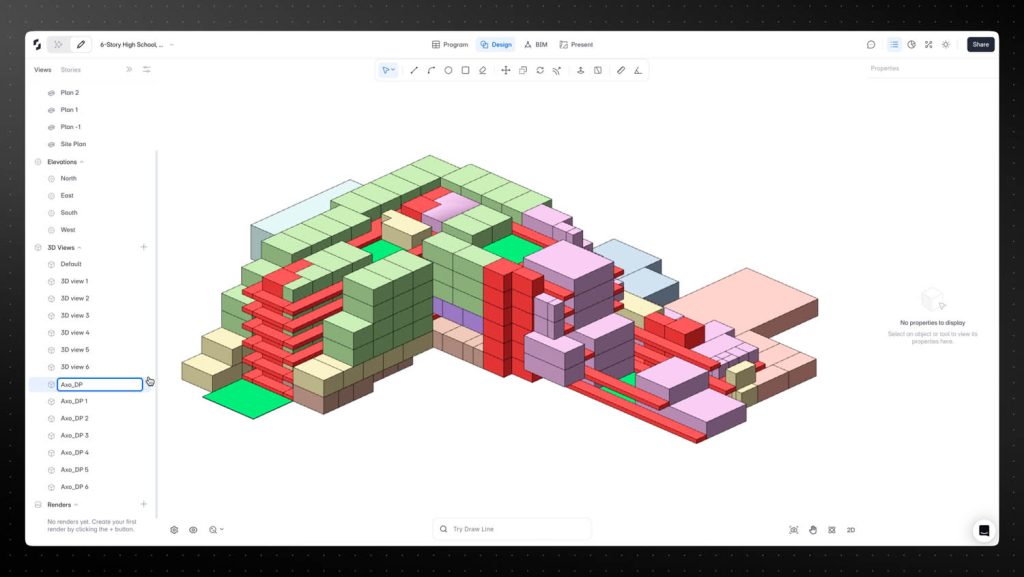Add a new render with plus button

pos(144,505)
